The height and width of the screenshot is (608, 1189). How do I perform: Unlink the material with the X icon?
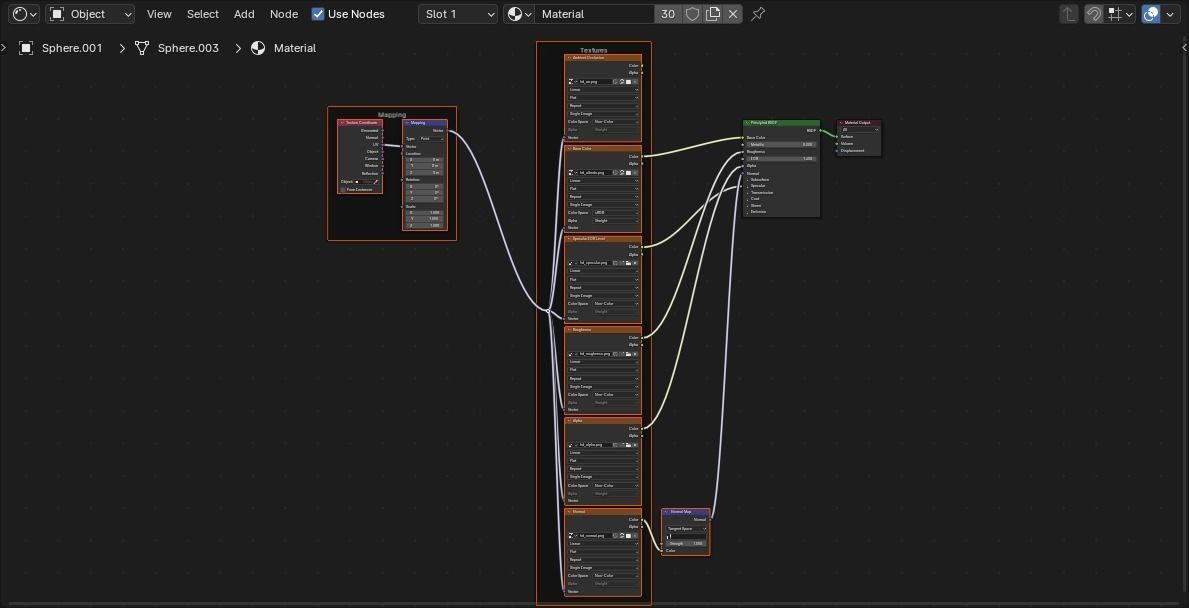coord(733,14)
